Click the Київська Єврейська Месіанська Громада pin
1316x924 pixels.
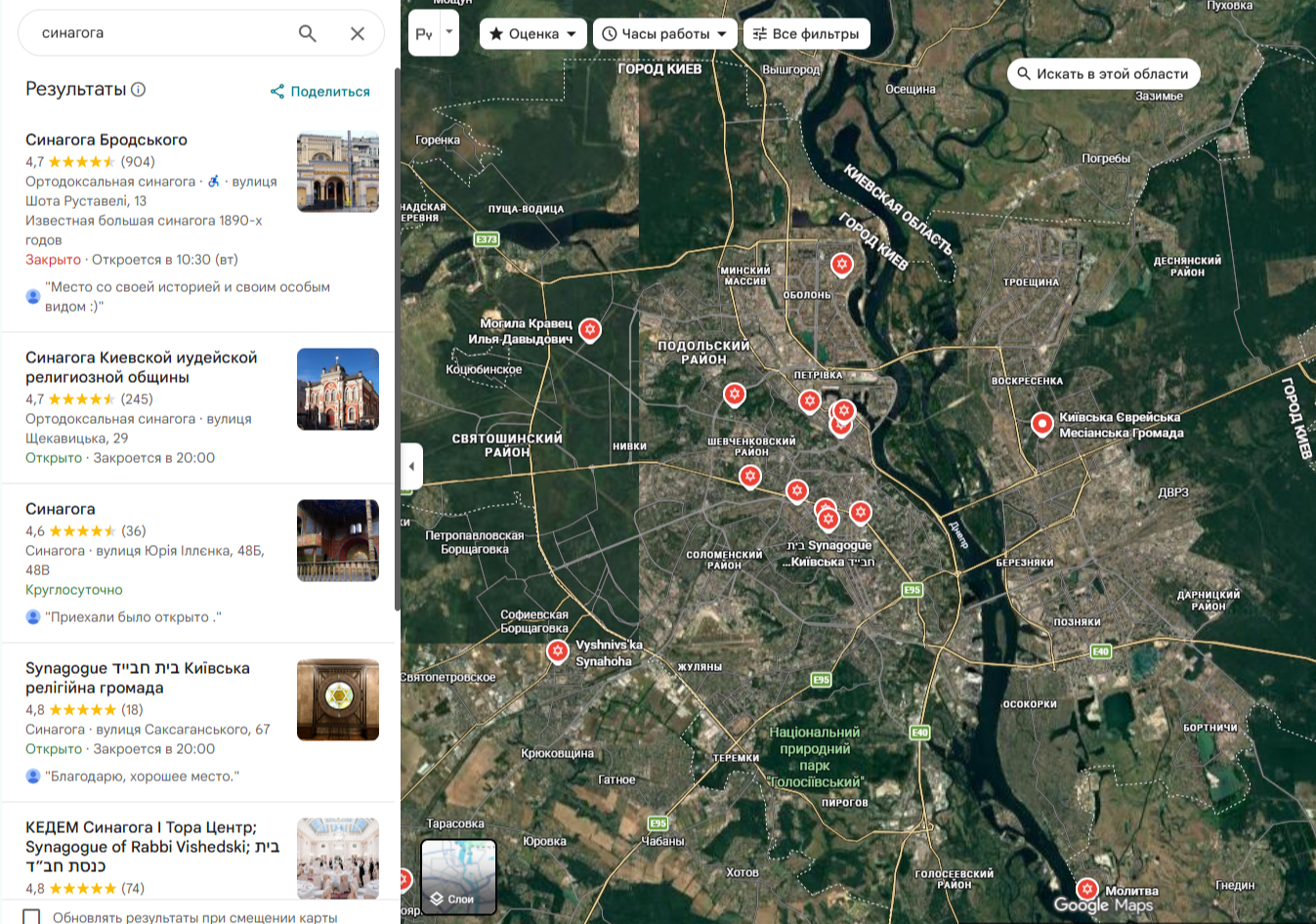point(1042,425)
